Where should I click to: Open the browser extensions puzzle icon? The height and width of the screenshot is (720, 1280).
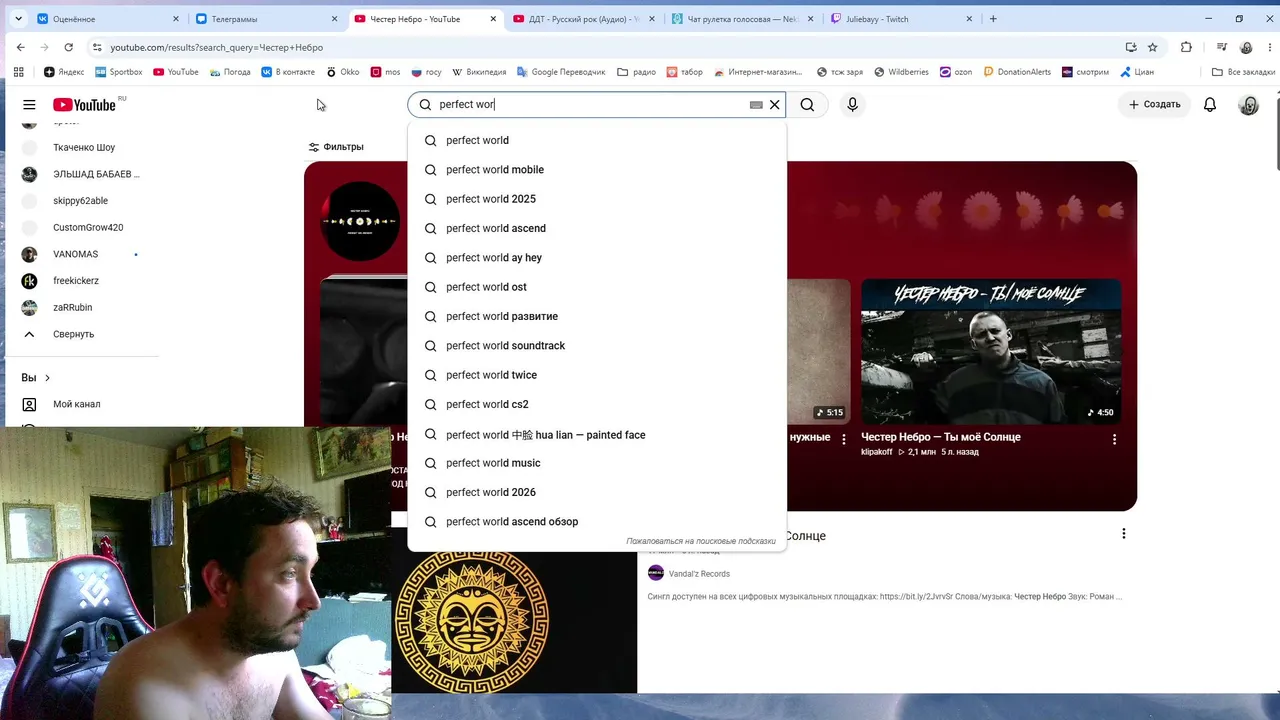point(1186,47)
